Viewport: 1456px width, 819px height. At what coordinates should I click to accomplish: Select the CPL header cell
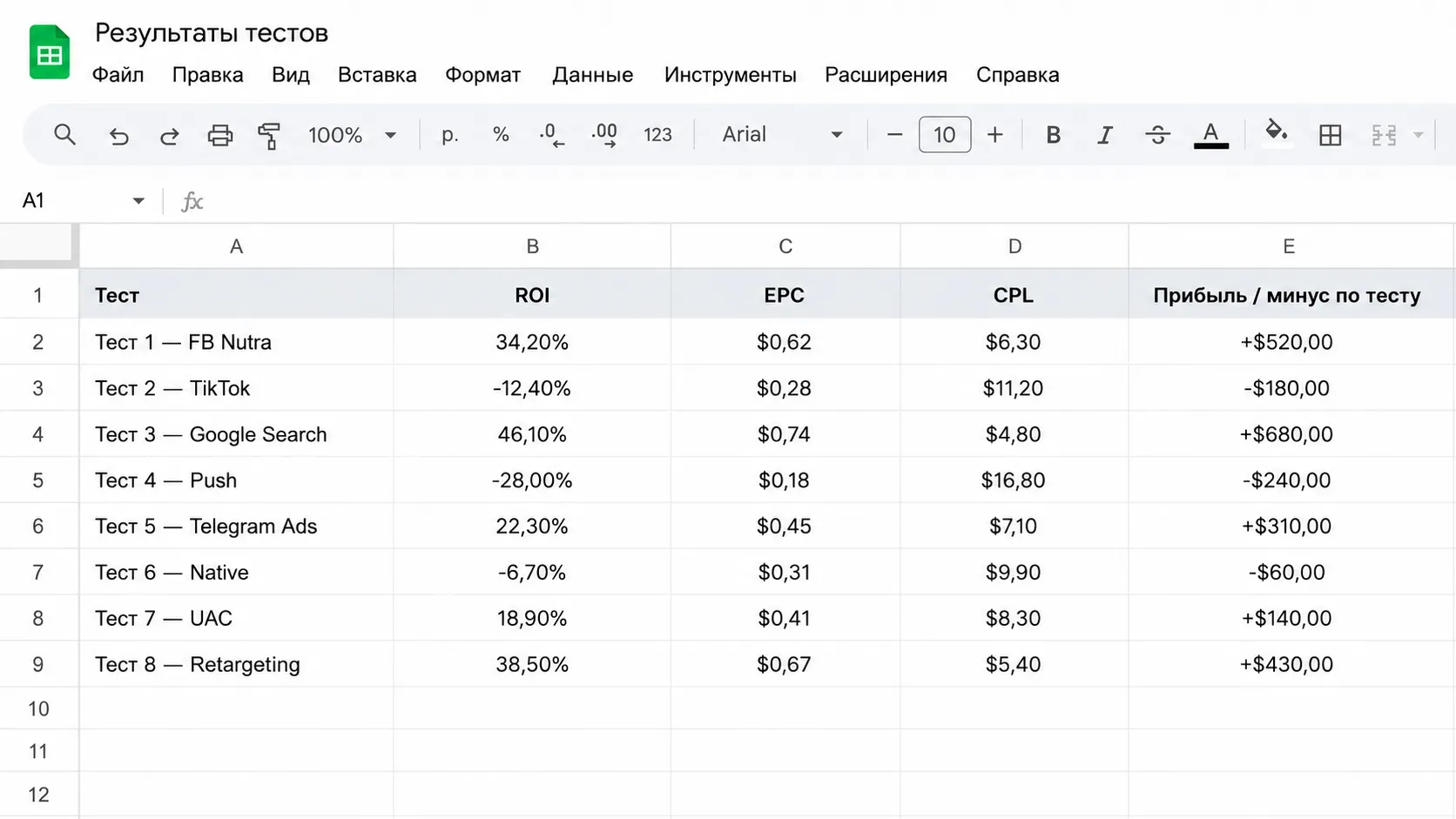(1014, 295)
